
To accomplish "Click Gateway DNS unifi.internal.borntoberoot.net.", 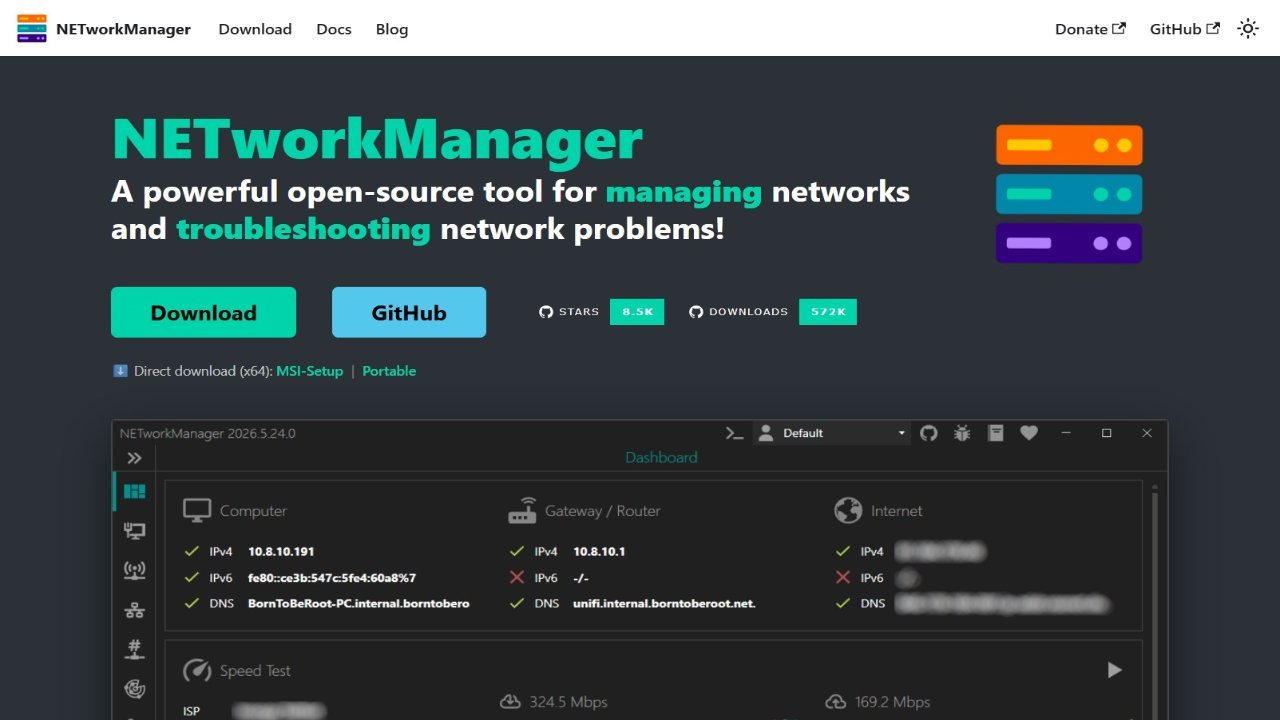I will pos(664,604).
